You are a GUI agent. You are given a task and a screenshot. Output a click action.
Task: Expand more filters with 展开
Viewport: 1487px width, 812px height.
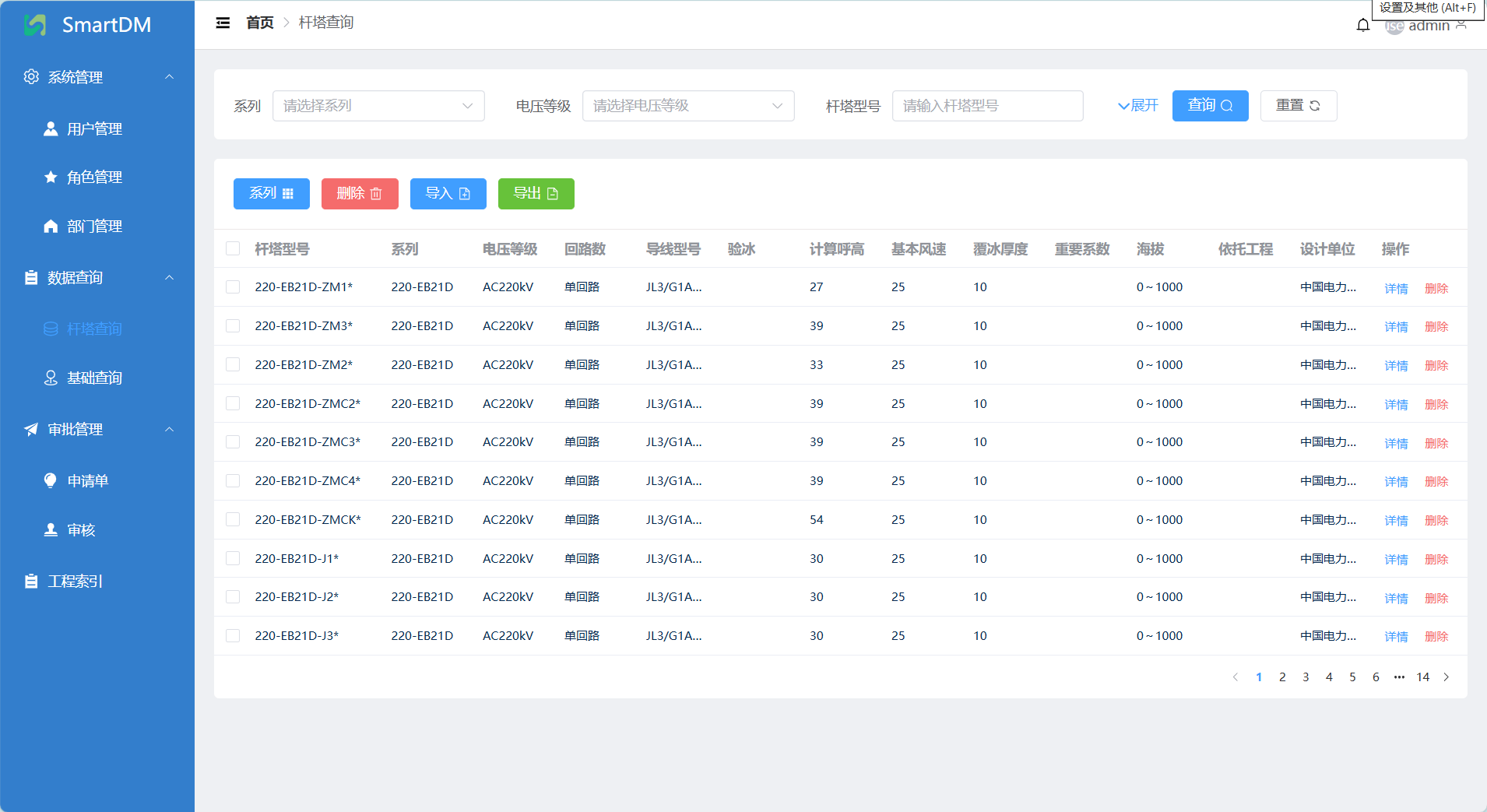(1138, 106)
